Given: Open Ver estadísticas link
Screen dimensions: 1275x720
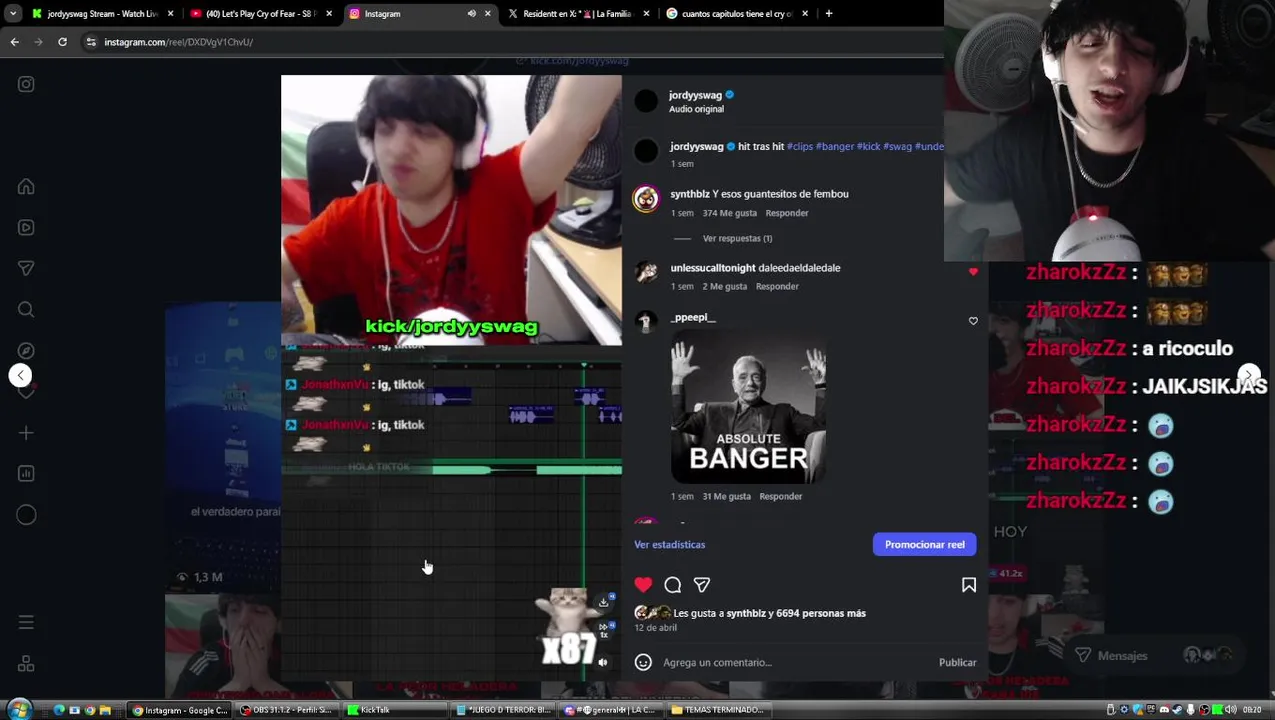Looking at the screenshot, I should pyautogui.click(x=669, y=544).
